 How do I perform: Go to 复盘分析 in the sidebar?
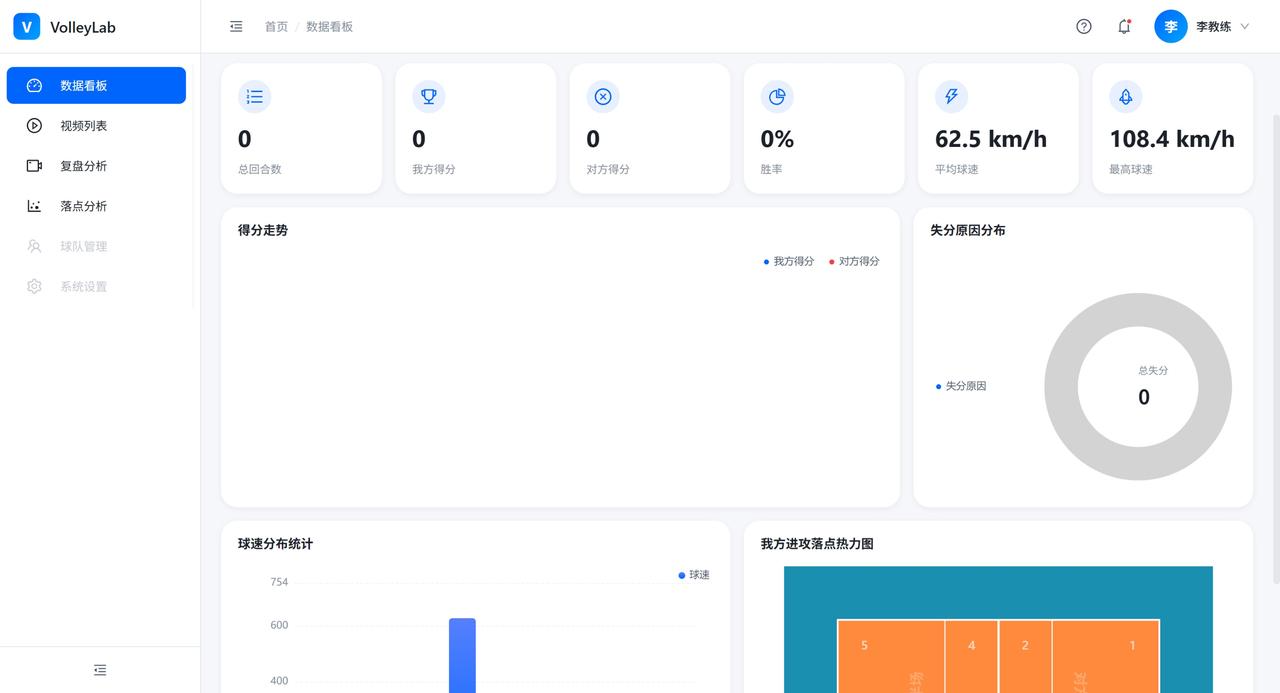pyautogui.click(x=96, y=166)
